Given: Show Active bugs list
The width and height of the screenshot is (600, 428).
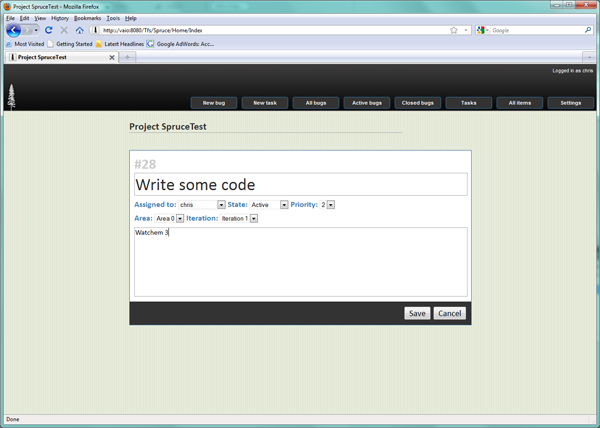Looking at the screenshot, I should pos(367,103).
